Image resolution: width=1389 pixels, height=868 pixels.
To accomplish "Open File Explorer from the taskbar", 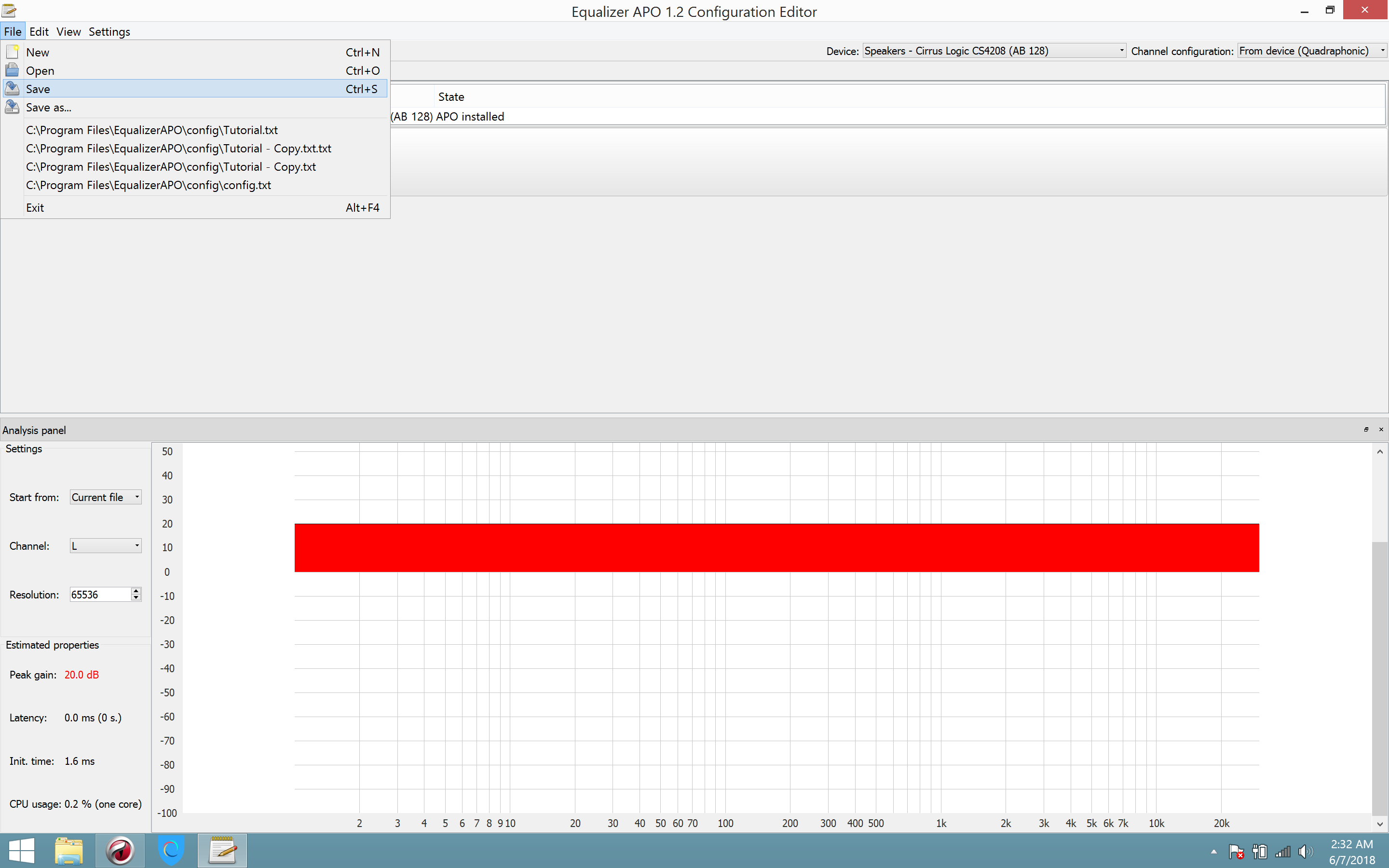I will 68,850.
